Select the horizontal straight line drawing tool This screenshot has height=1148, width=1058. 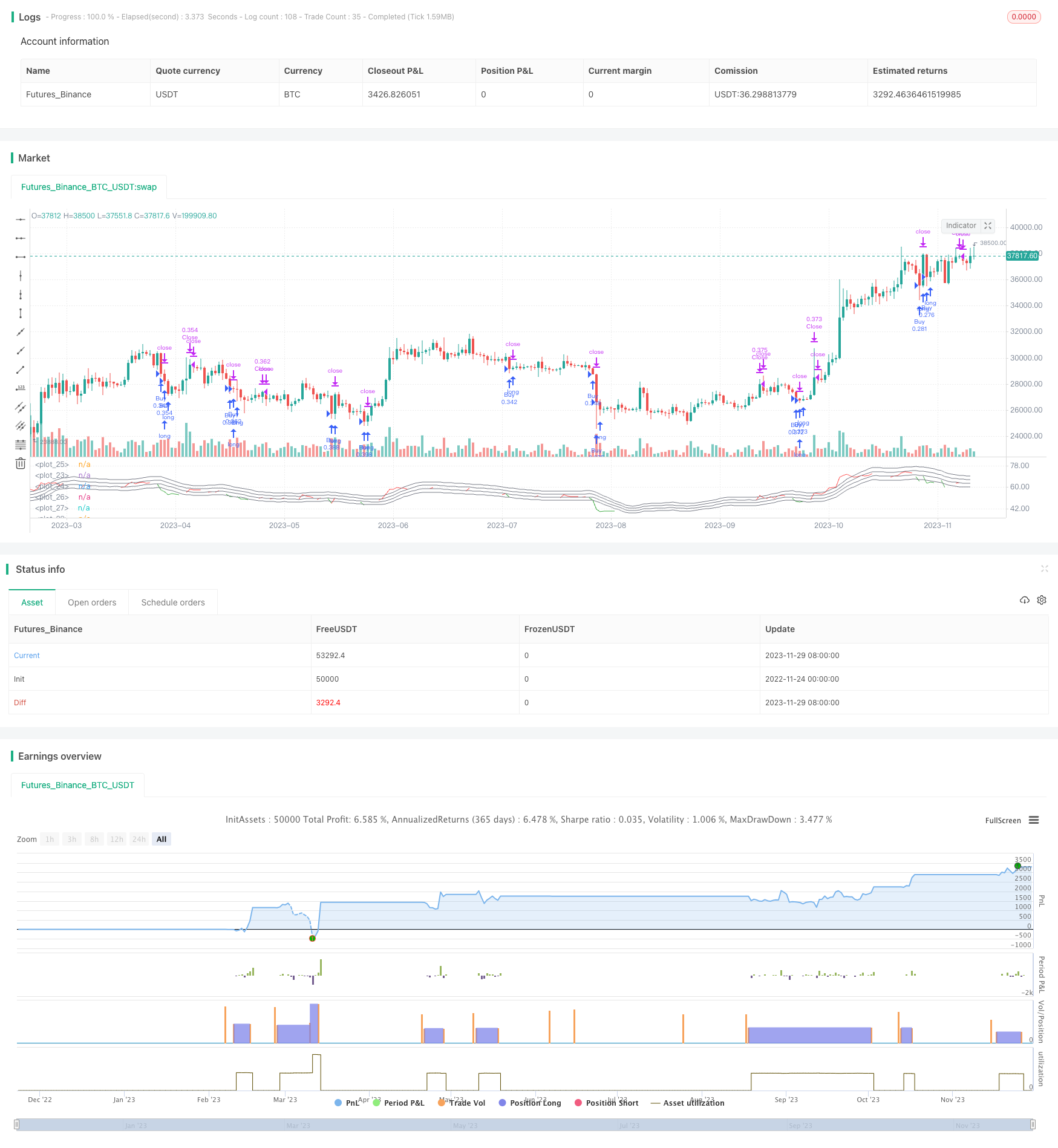click(21, 220)
